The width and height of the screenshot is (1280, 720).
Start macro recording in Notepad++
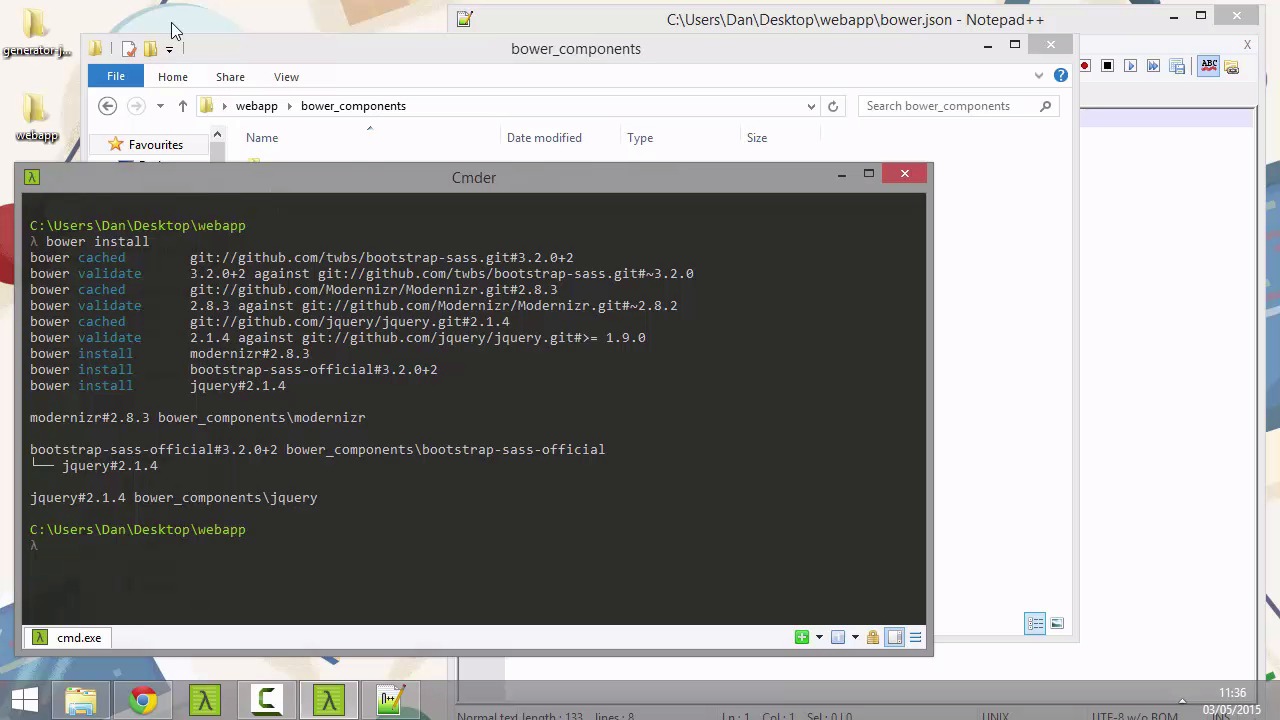pyautogui.click(x=1085, y=66)
